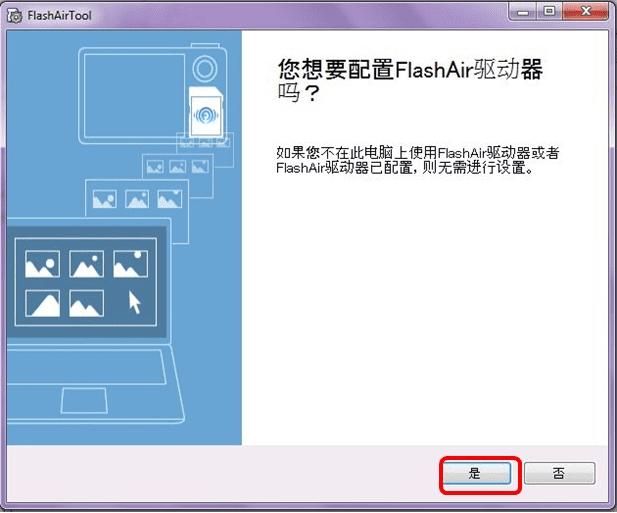Maximize the FlashAirTool window
The image size is (617, 513).
[x=550, y=11]
